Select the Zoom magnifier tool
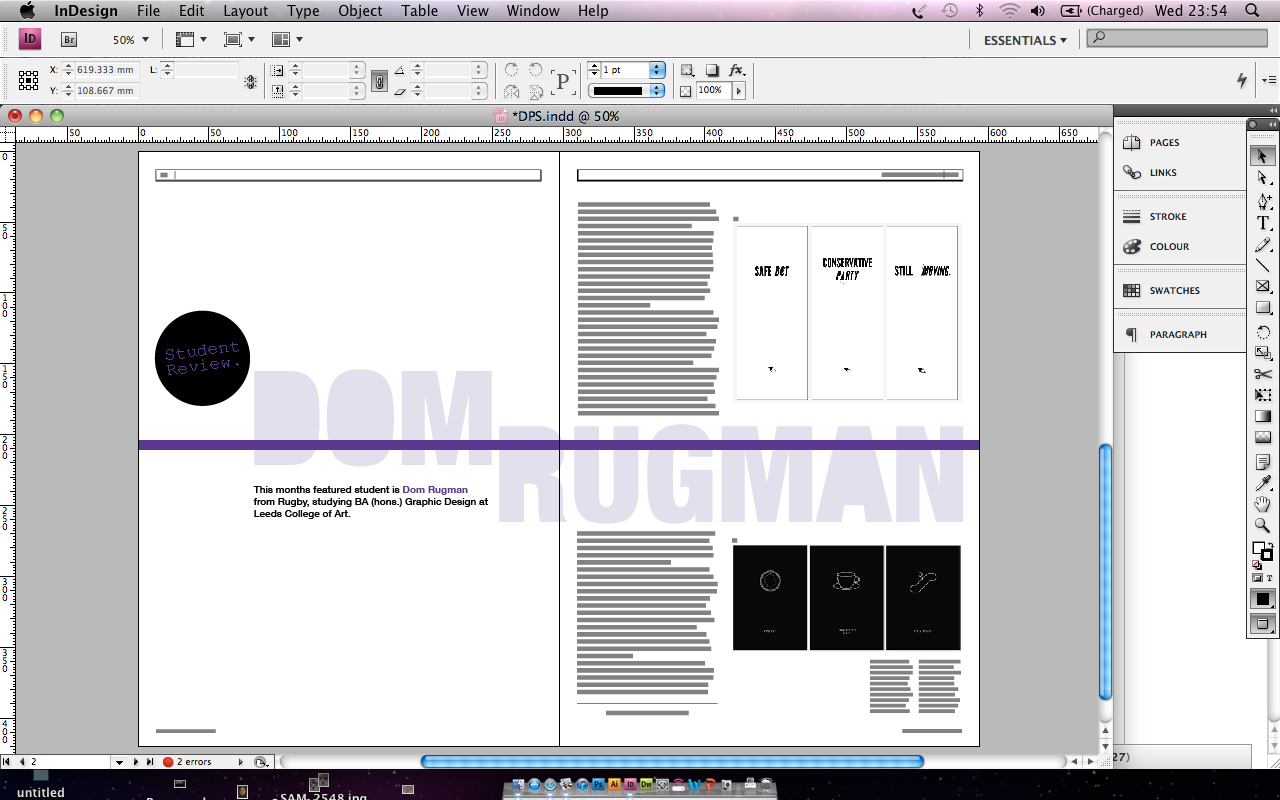 click(1262, 525)
